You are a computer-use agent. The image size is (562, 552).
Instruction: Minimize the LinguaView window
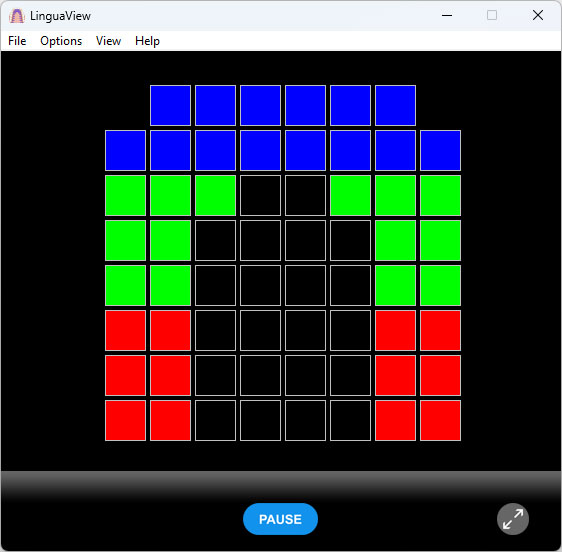click(x=447, y=15)
